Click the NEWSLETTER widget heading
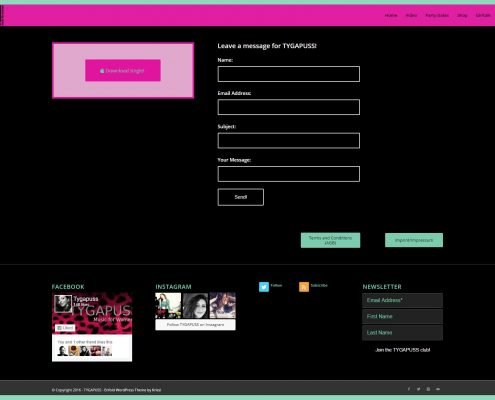 point(382,287)
